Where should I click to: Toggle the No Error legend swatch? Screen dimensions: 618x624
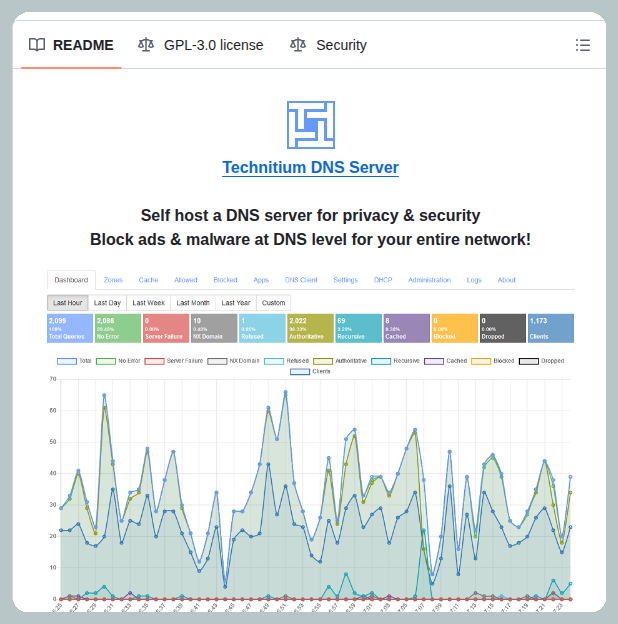click(106, 361)
